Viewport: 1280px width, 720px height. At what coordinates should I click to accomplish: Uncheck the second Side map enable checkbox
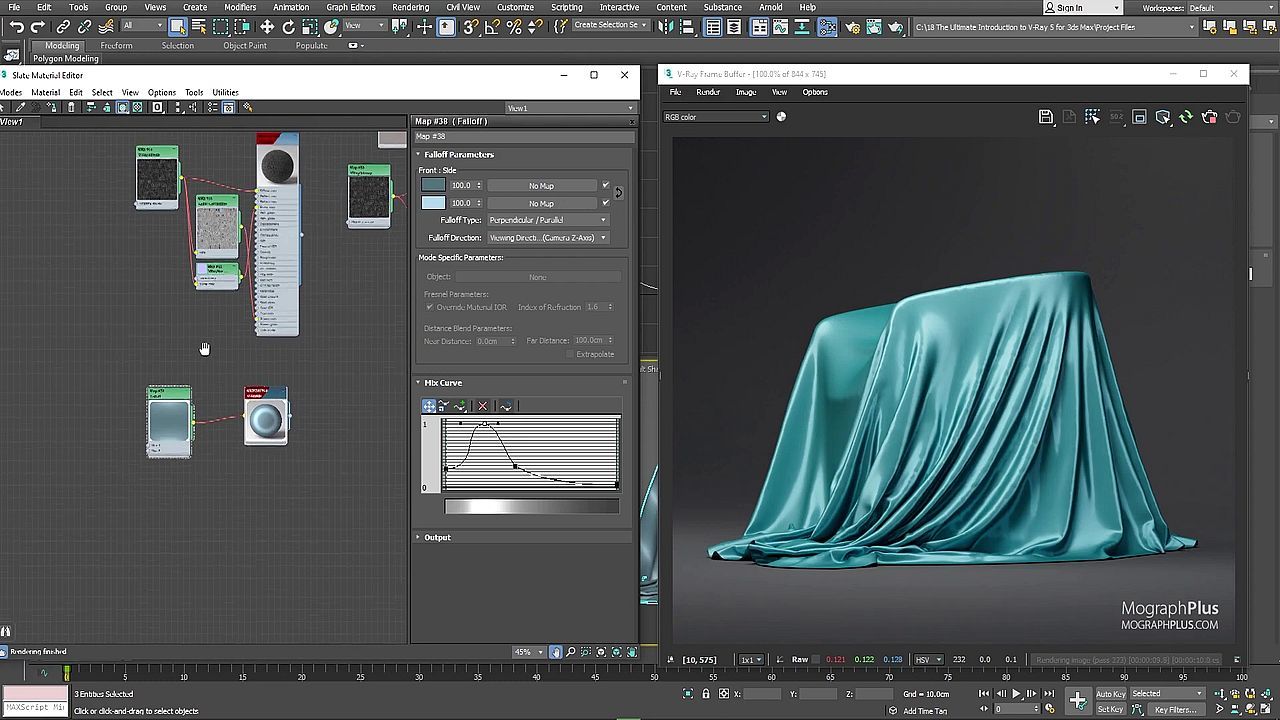605,203
